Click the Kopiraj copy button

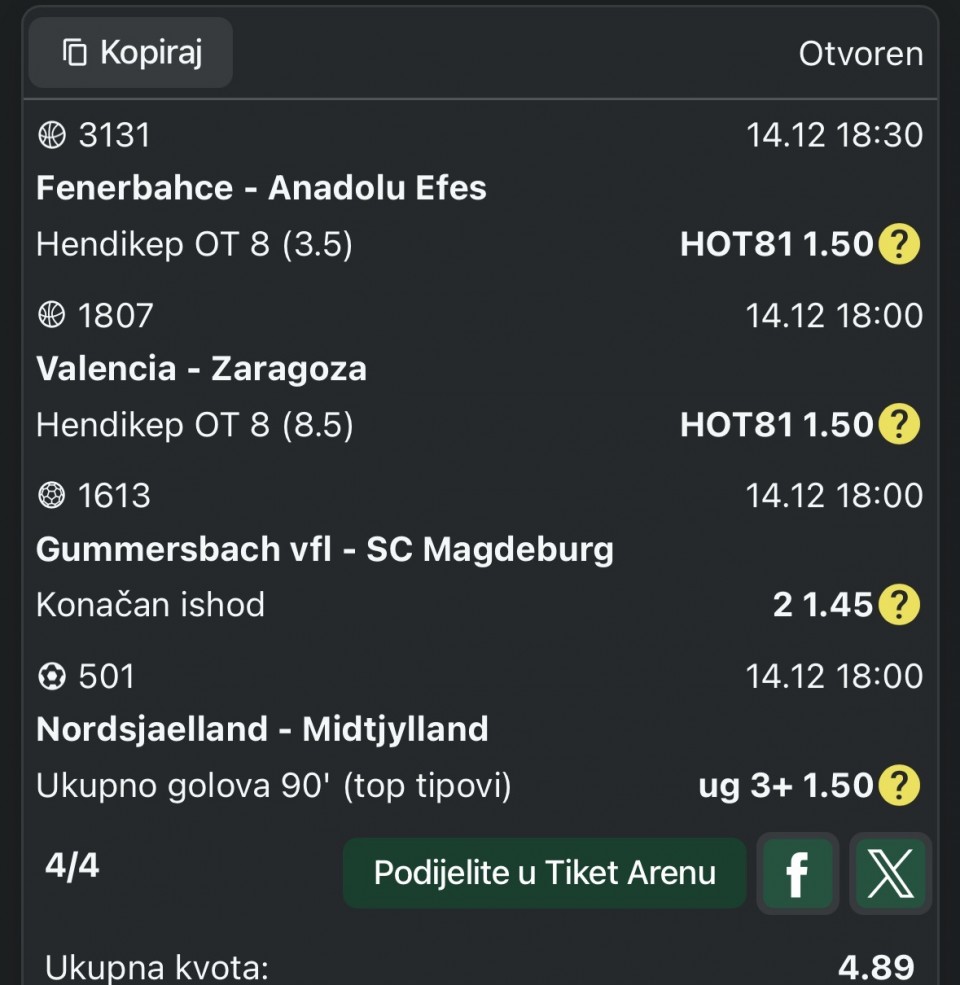coord(131,52)
